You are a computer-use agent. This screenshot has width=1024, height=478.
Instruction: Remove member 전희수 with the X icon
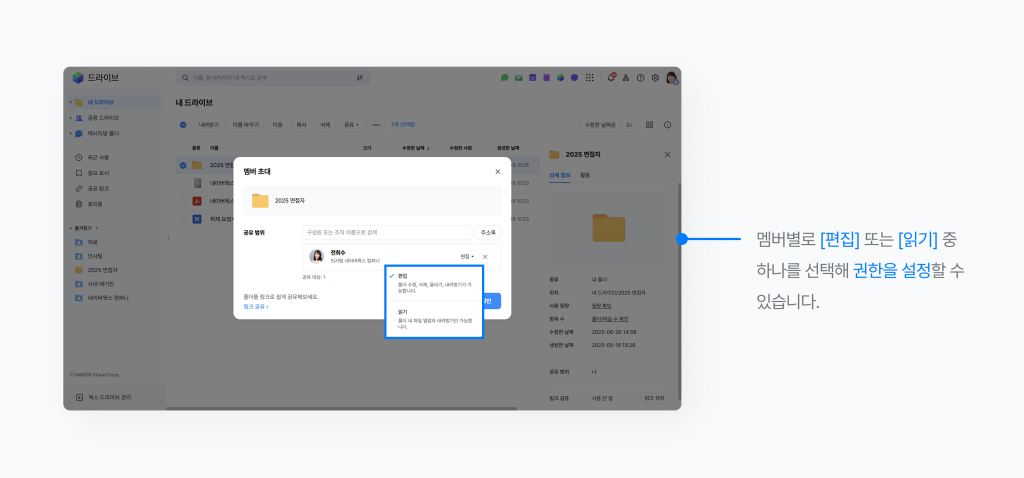[x=485, y=257]
